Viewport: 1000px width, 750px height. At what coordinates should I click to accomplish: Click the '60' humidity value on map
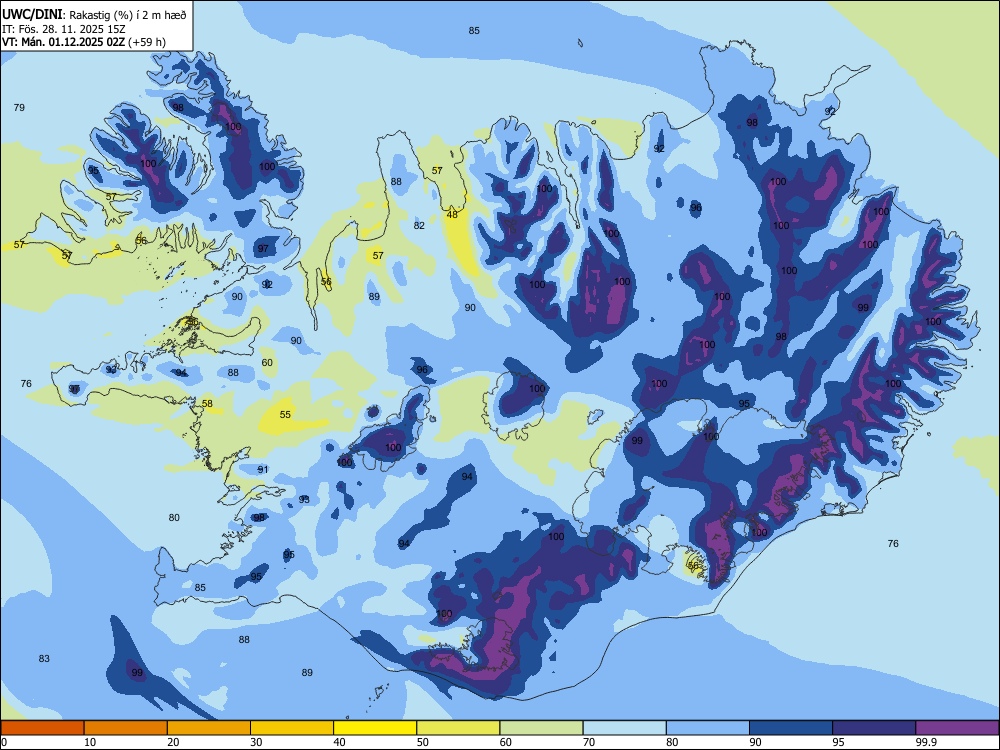pos(267,362)
